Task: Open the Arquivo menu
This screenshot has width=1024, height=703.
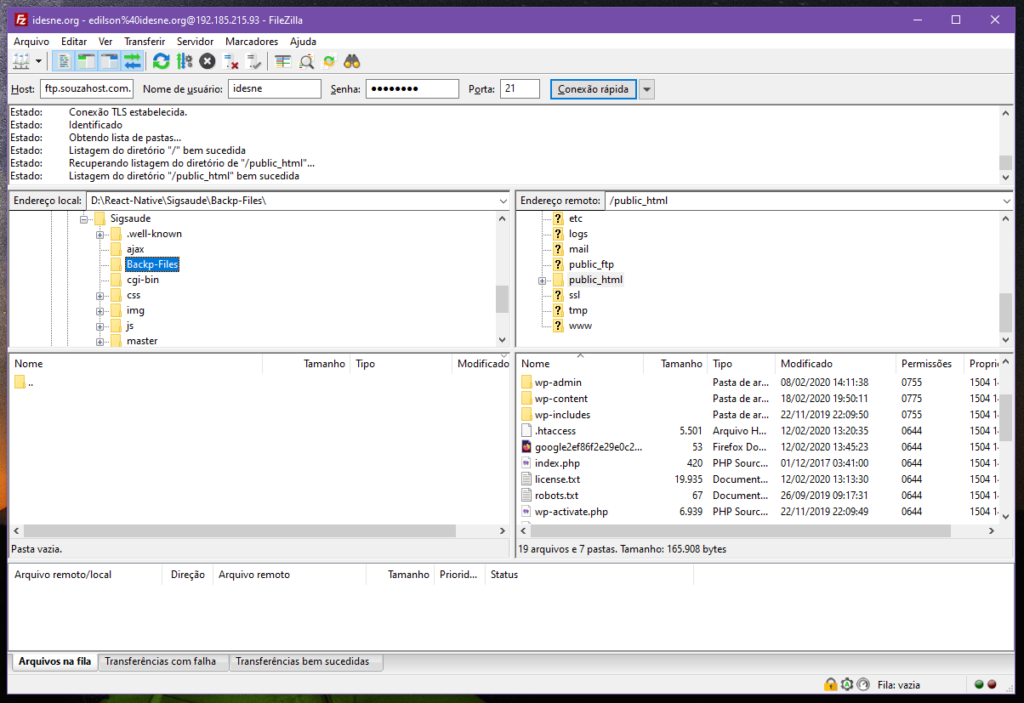Action: [31, 41]
